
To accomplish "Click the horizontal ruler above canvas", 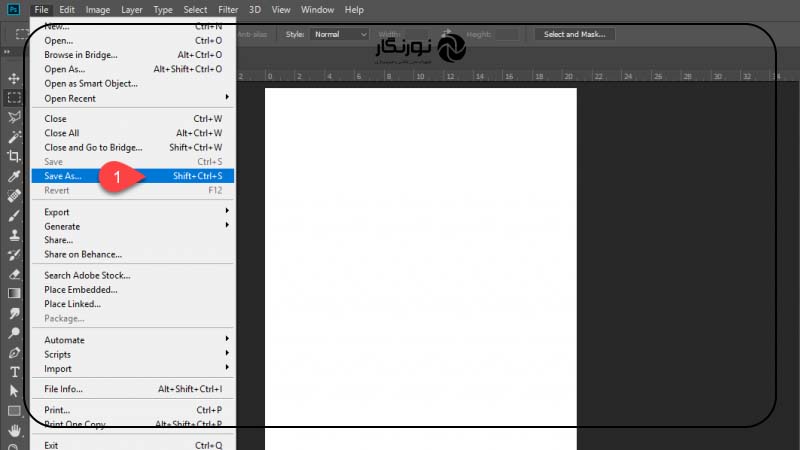I will [x=517, y=76].
